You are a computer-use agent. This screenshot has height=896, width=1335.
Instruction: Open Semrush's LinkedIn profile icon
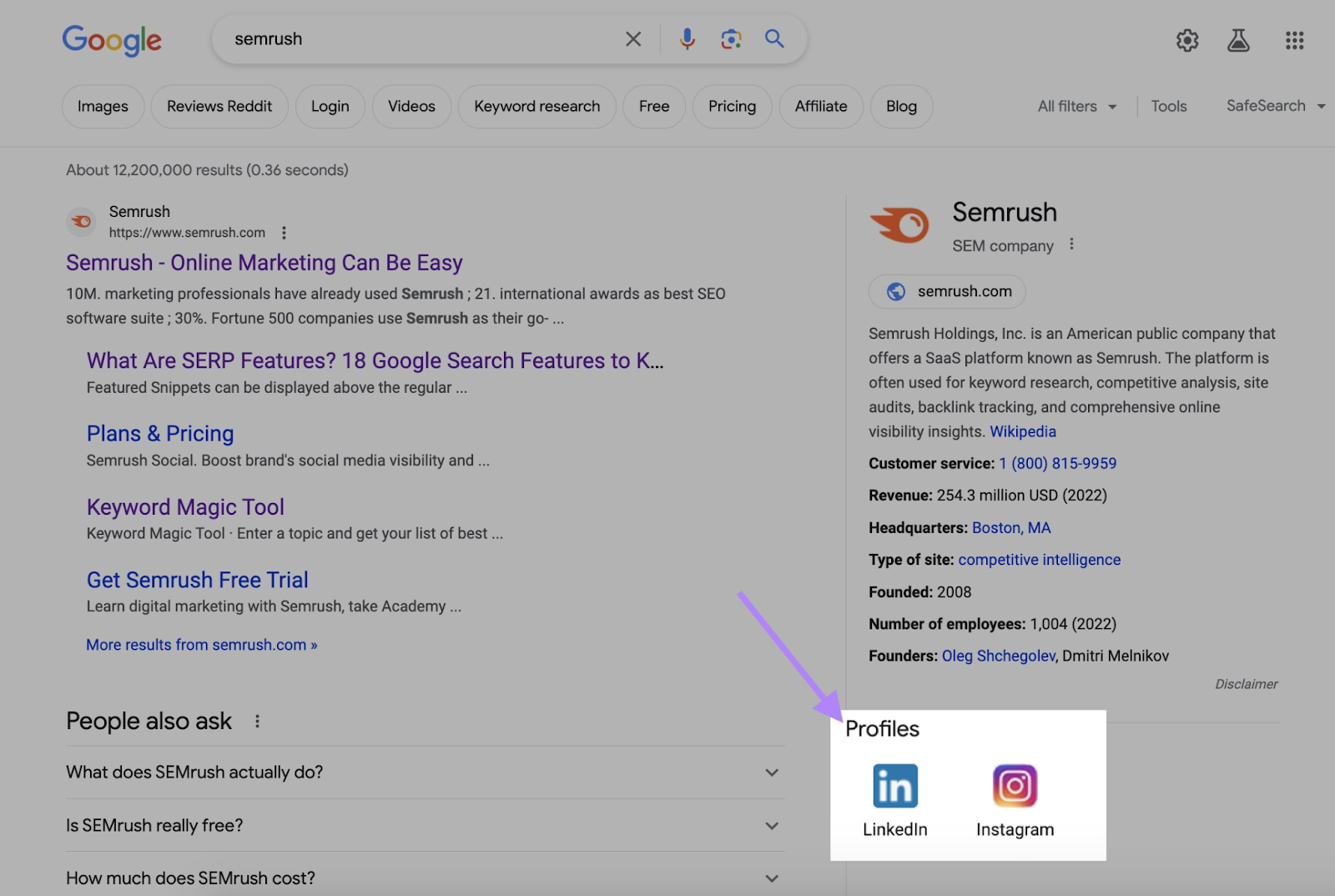894,785
